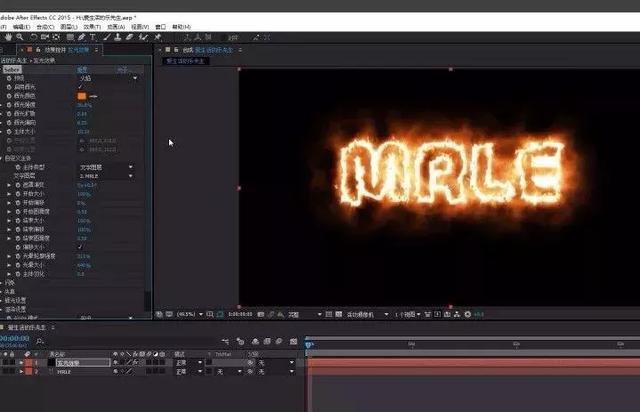
Task: Select the Type text tool
Action: (93, 37)
